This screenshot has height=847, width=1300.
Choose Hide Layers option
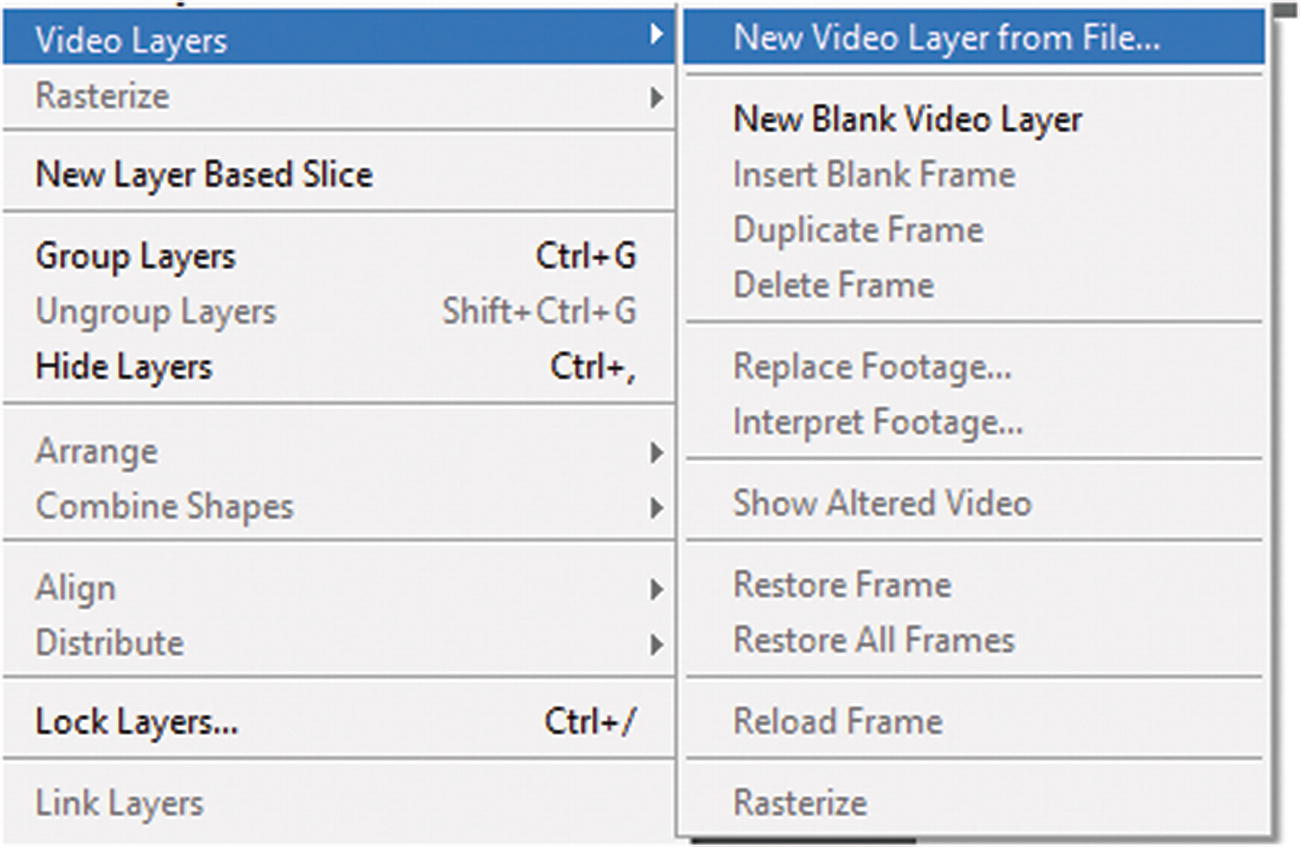pyautogui.click(x=124, y=367)
